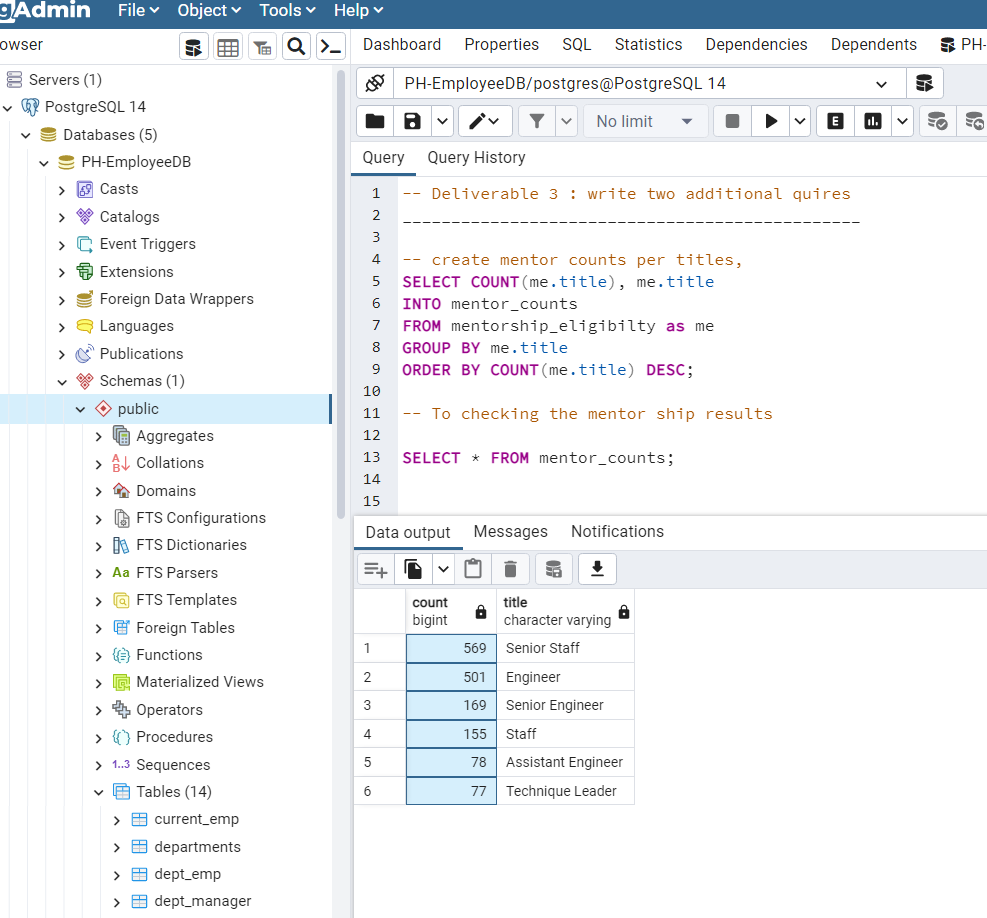Screen dimensions: 987x918
Task: Open the Messages tab
Action: [x=510, y=531]
